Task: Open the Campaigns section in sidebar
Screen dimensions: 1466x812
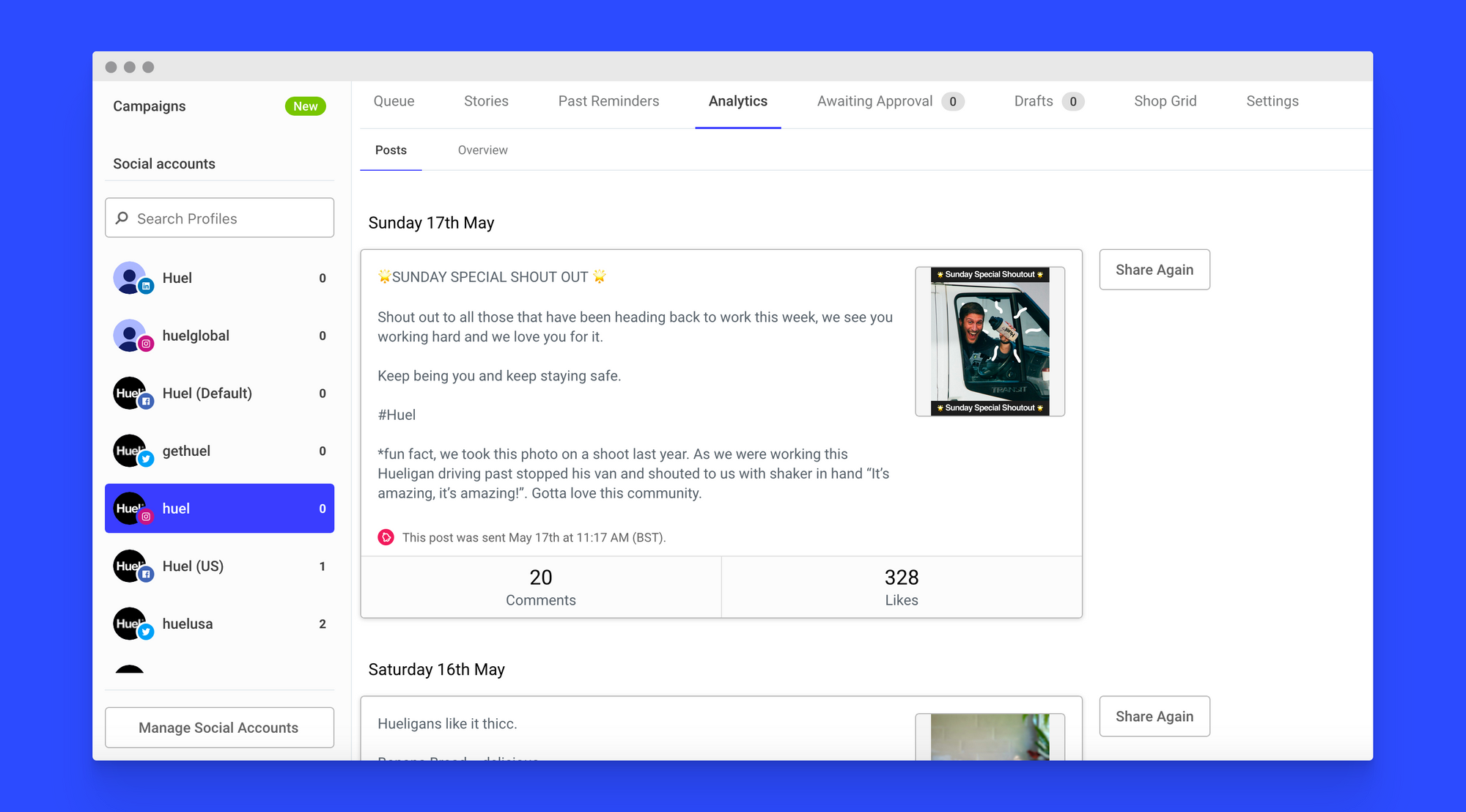Action: pos(150,106)
